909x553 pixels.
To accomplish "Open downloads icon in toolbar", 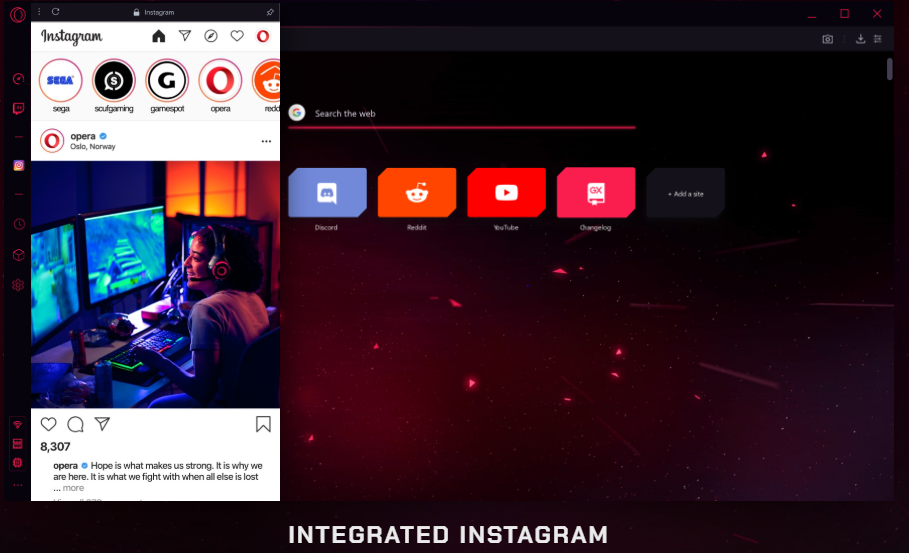I will click(x=860, y=39).
